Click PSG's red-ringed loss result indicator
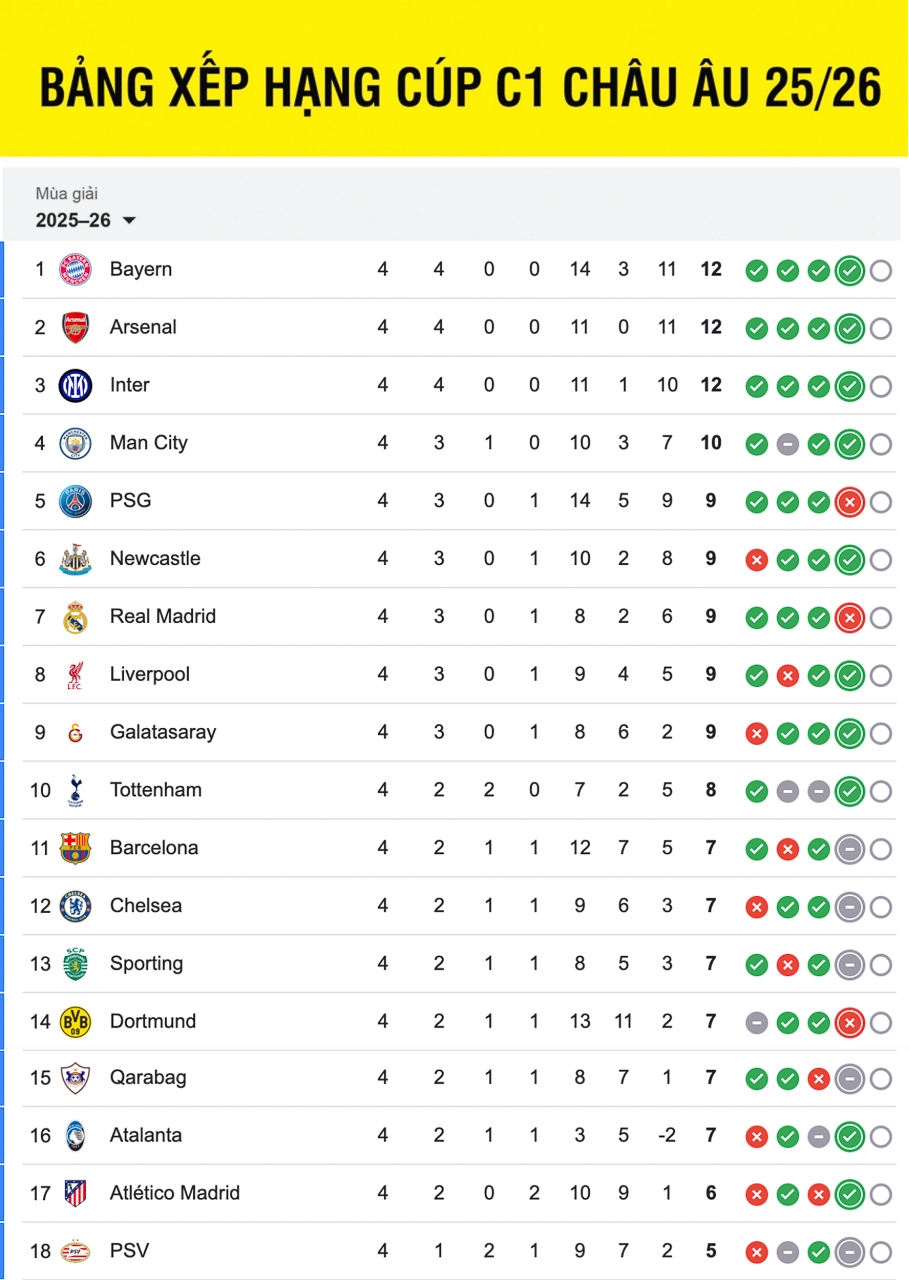Viewport: 909px width, 1280px height. [x=850, y=502]
